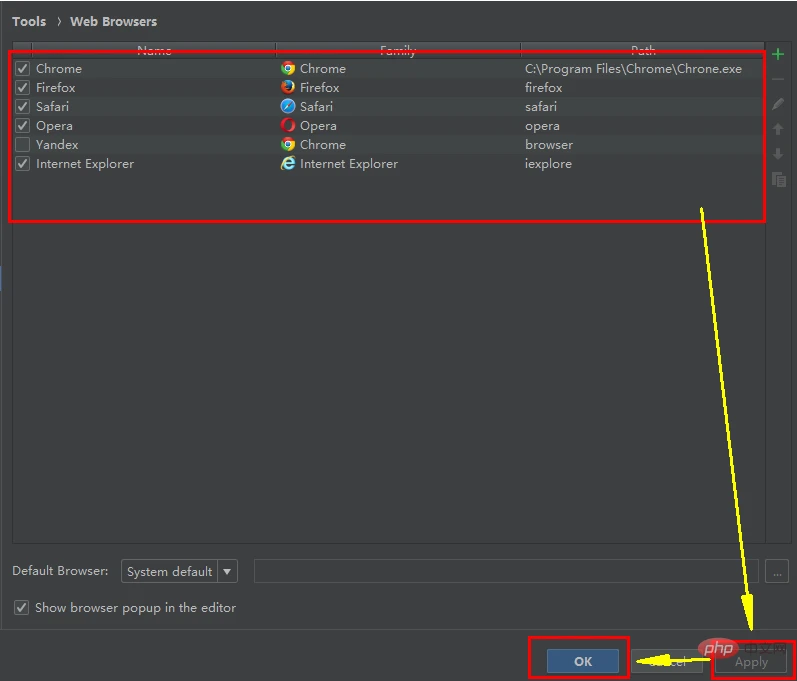Click Safari compass icon

(288, 106)
